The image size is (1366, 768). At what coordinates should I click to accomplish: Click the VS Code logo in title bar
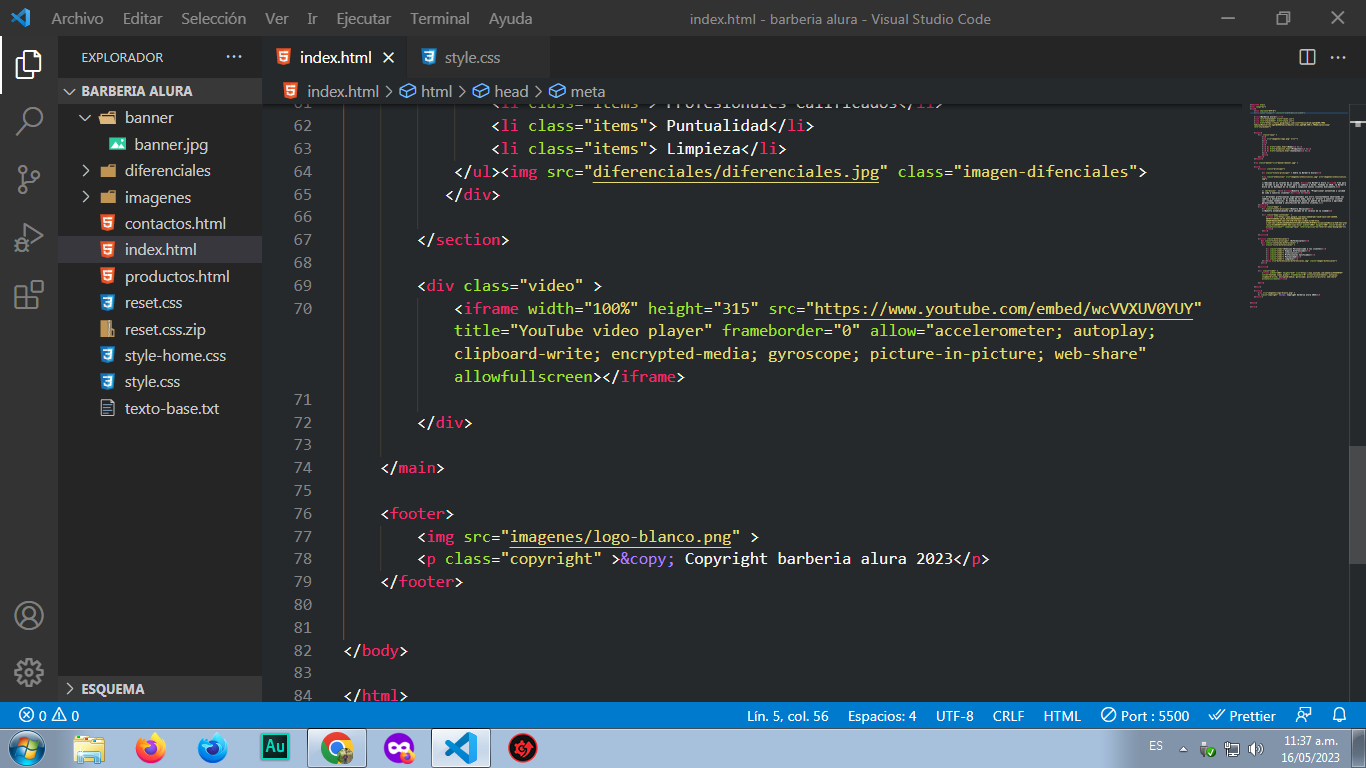point(20,18)
